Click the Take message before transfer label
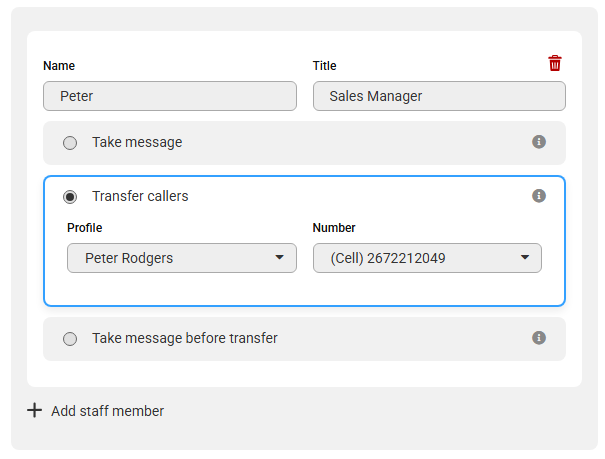The height and width of the screenshot is (459, 605). click(185, 338)
